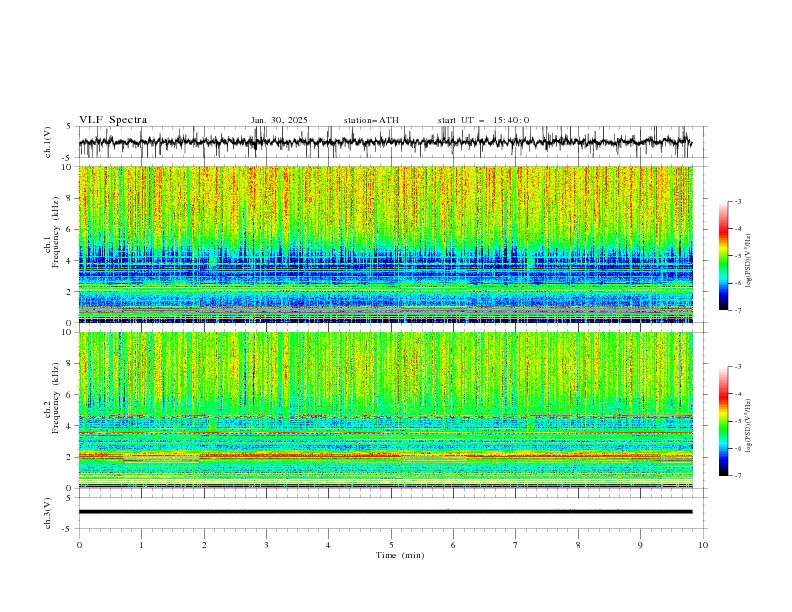
Task: Click the "VLF Spectra" plot title
Action: (113, 120)
